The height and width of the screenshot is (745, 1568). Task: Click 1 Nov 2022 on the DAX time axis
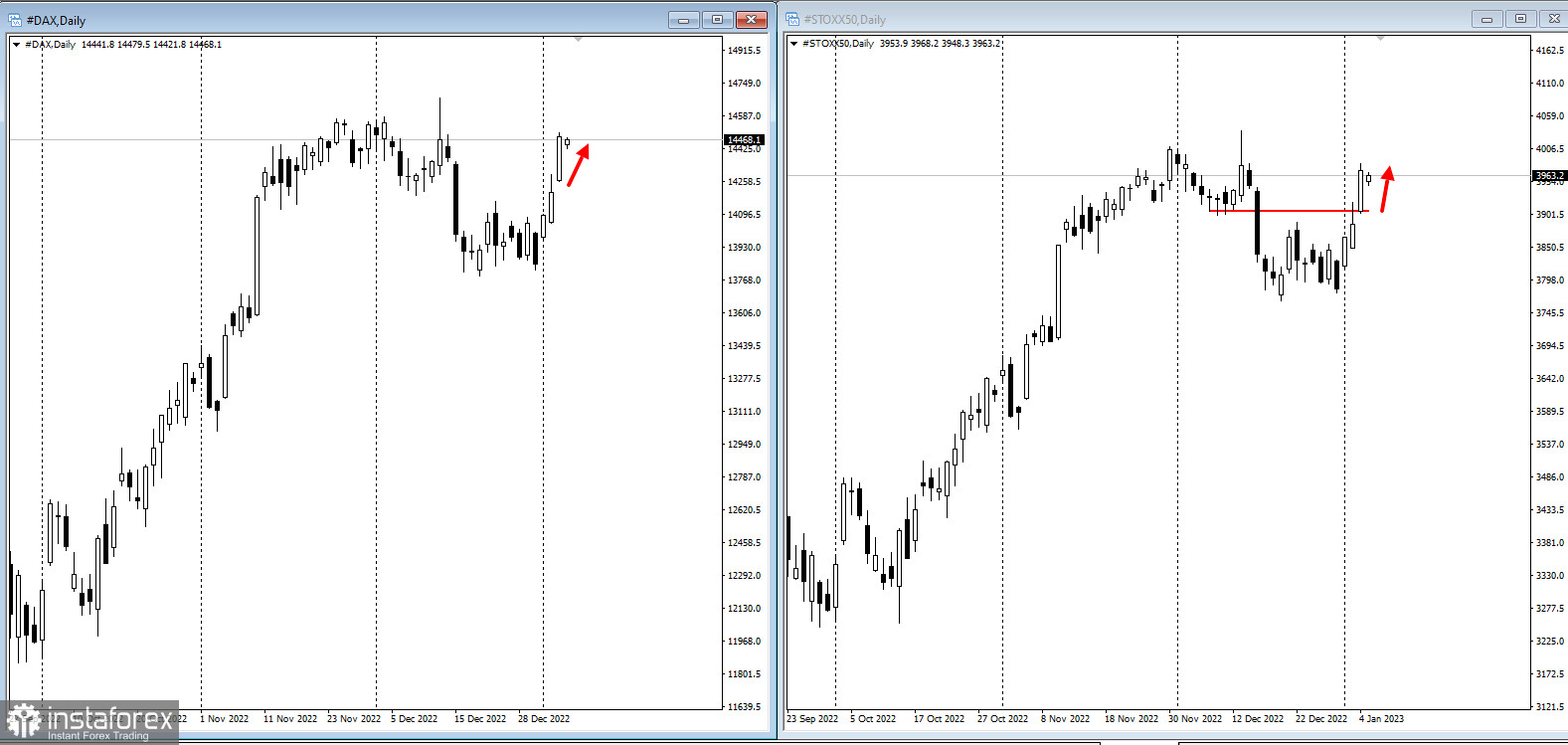[x=225, y=719]
